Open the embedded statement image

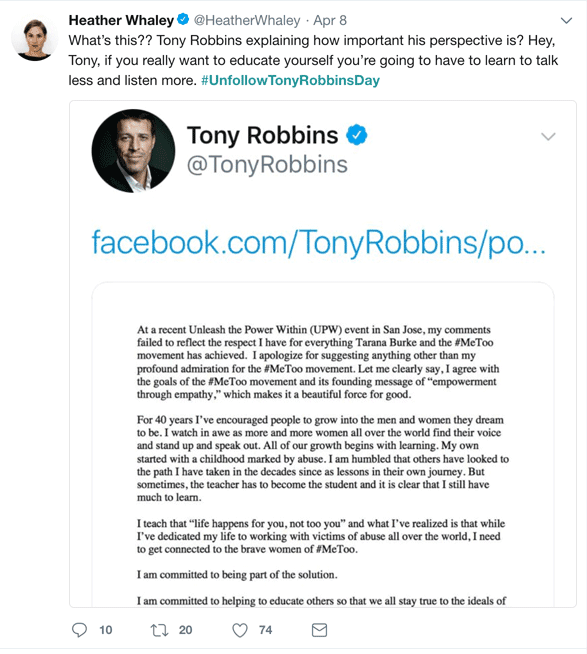[x=323, y=444]
